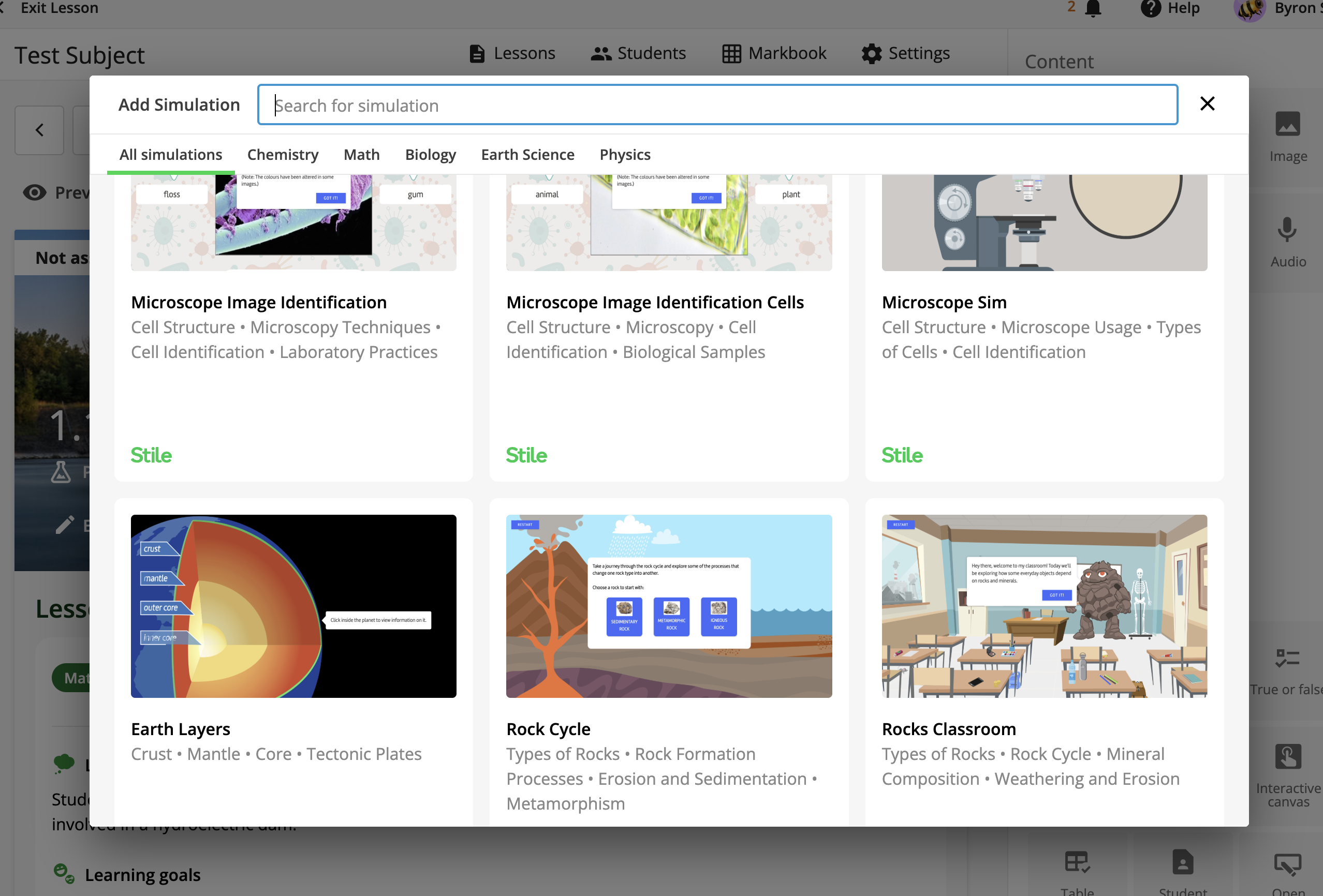Viewport: 1323px width, 896px height.
Task: Click the Audio microphone icon
Action: click(x=1287, y=230)
